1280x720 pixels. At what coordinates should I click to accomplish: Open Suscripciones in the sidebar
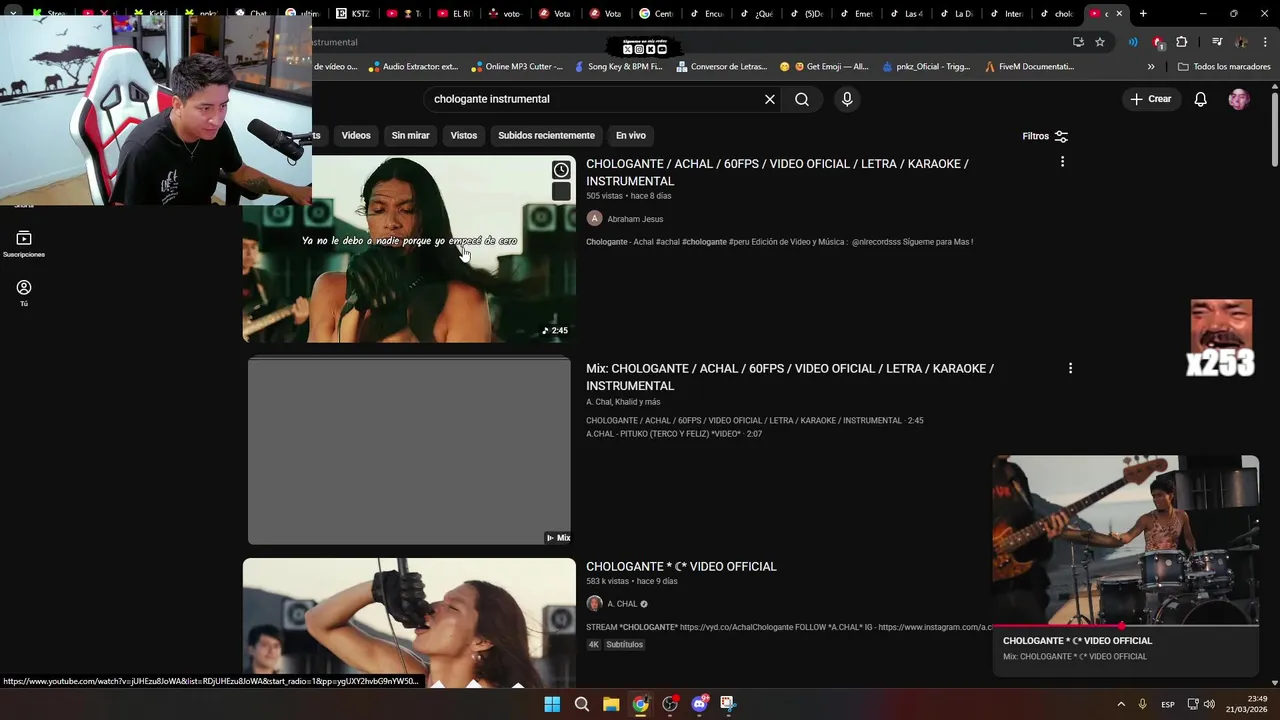point(24,244)
